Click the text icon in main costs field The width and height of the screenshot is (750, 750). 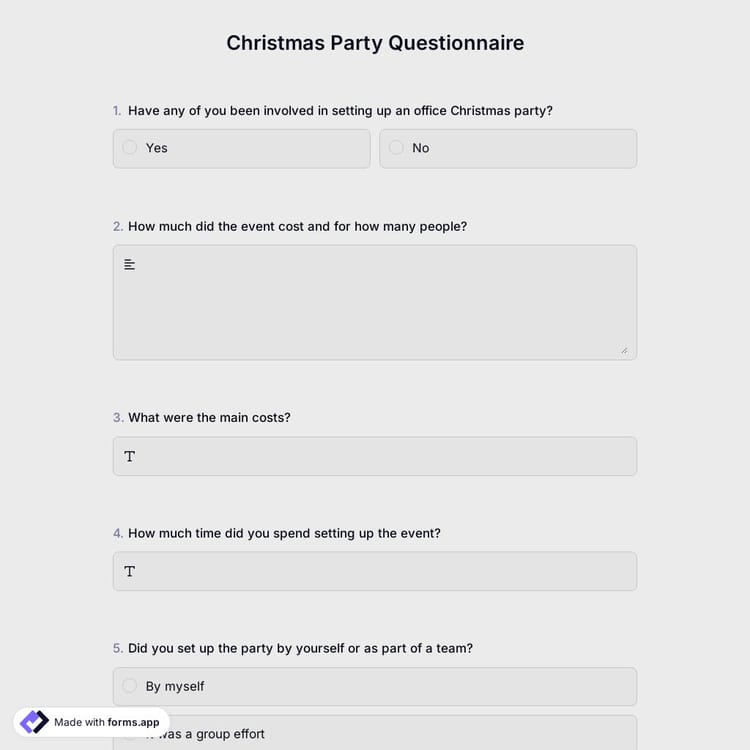(x=130, y=456)
